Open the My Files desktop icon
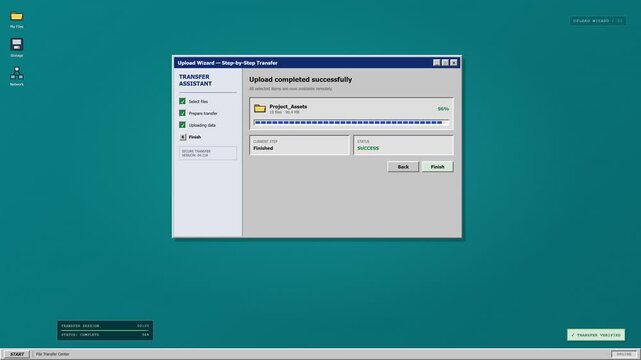 (17, 19)
